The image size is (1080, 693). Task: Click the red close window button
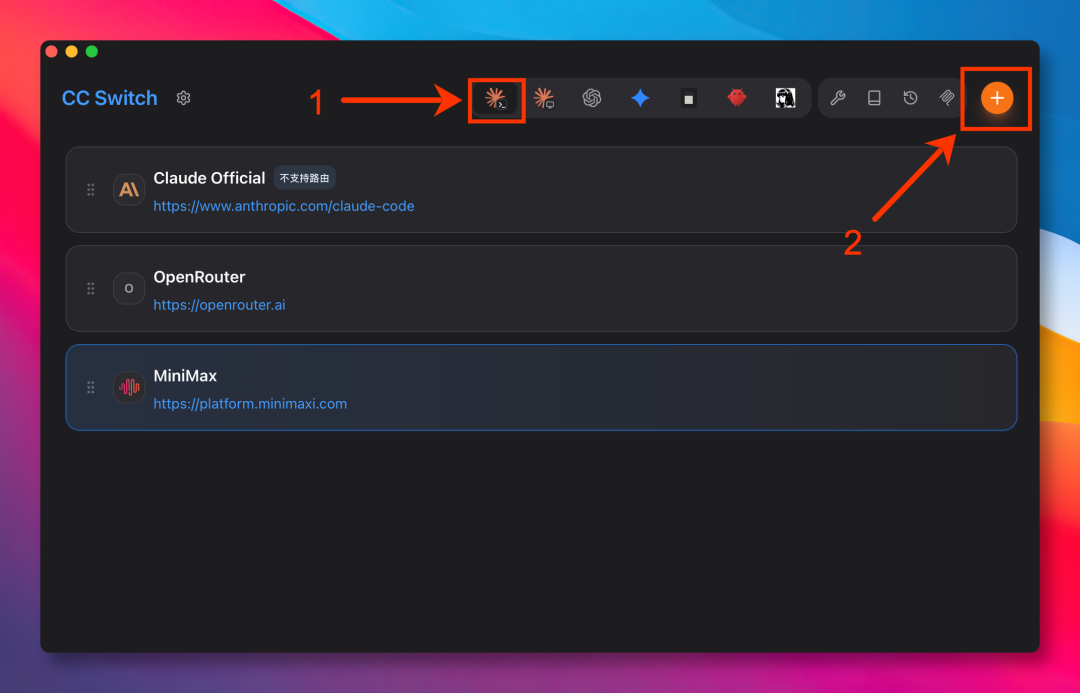[x=52, y=52]
